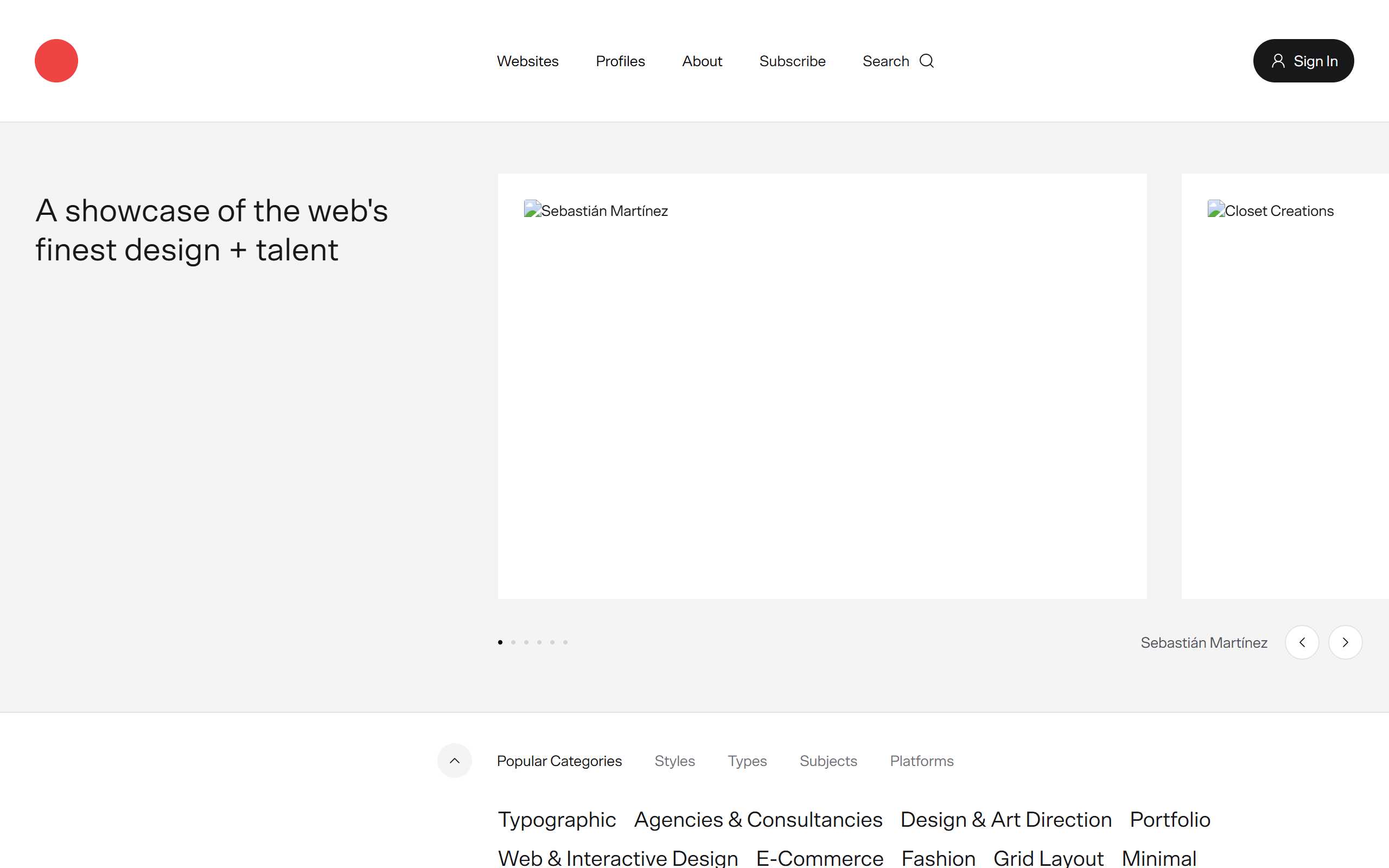Switch to the Platforms tab
1389x868 pixels.
click(921, 761)
